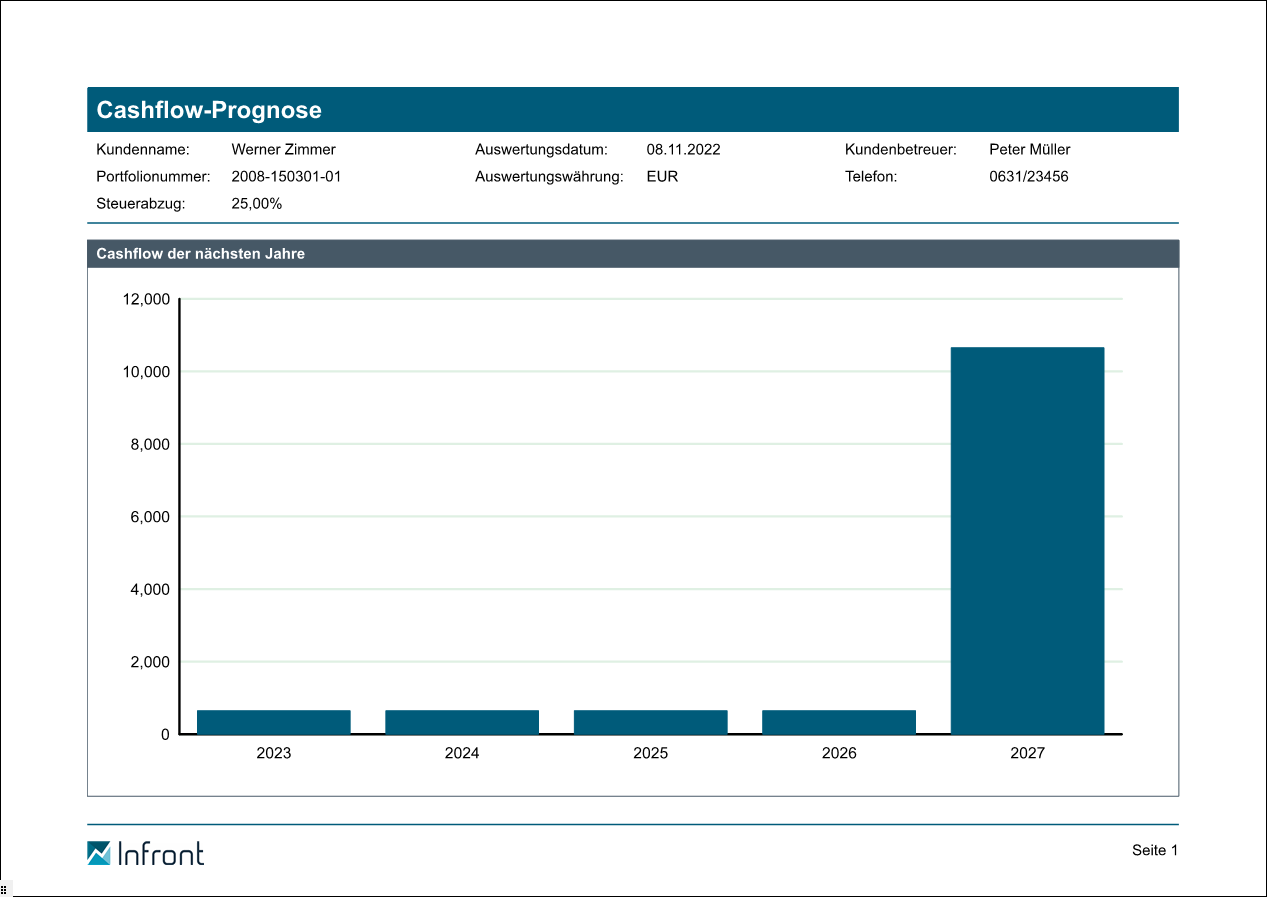Click the Infront wordmark text in footer

point(161,854)
